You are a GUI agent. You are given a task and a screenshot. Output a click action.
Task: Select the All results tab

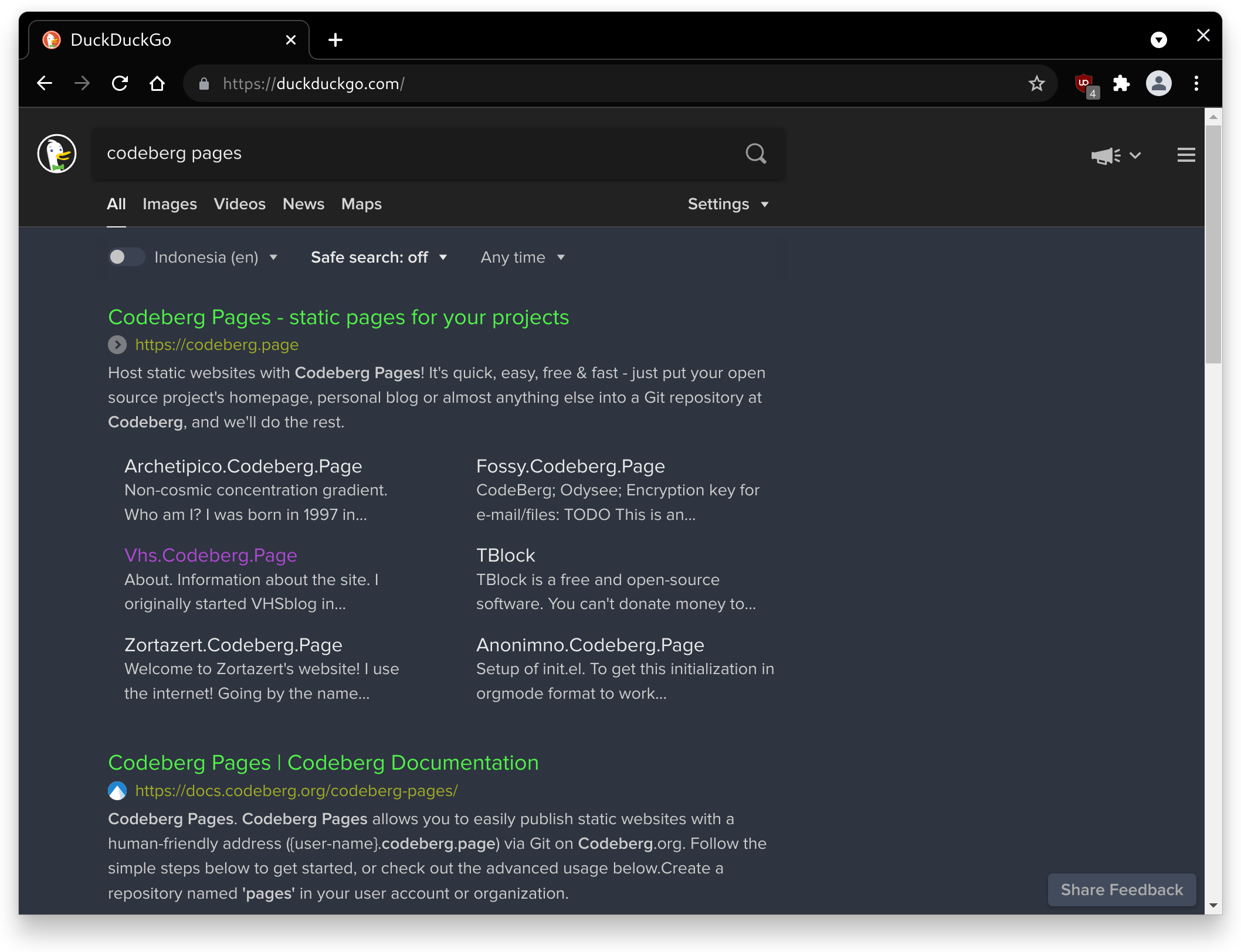(x=116, y=204)
